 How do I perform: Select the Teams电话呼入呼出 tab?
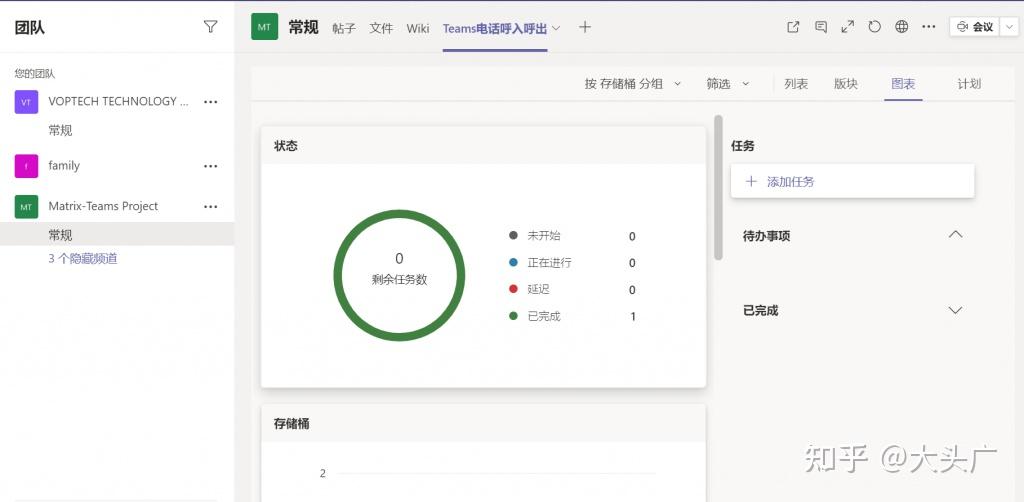495,28
